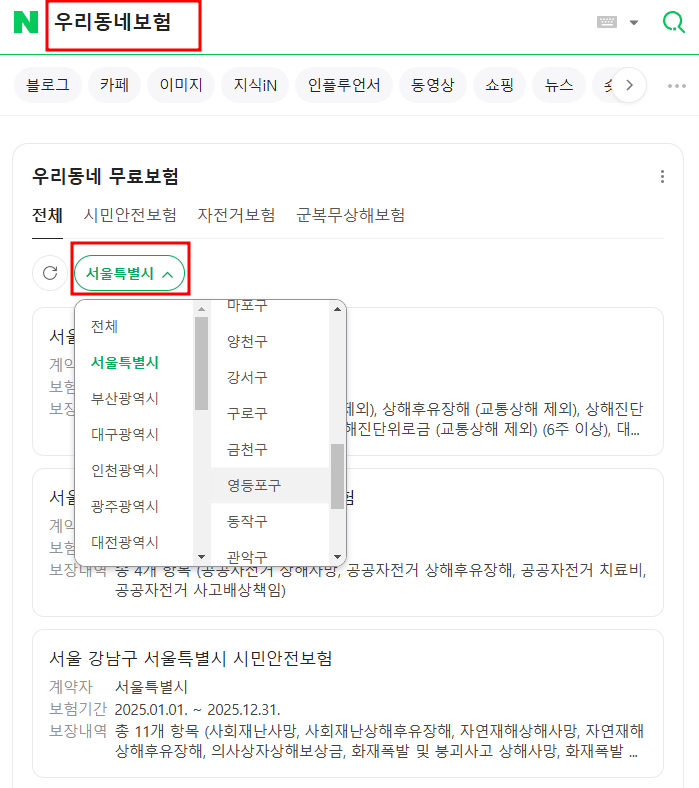Click region list scroll-down arrow
Viewport: 699px width, 788px height.
(202, 557)
